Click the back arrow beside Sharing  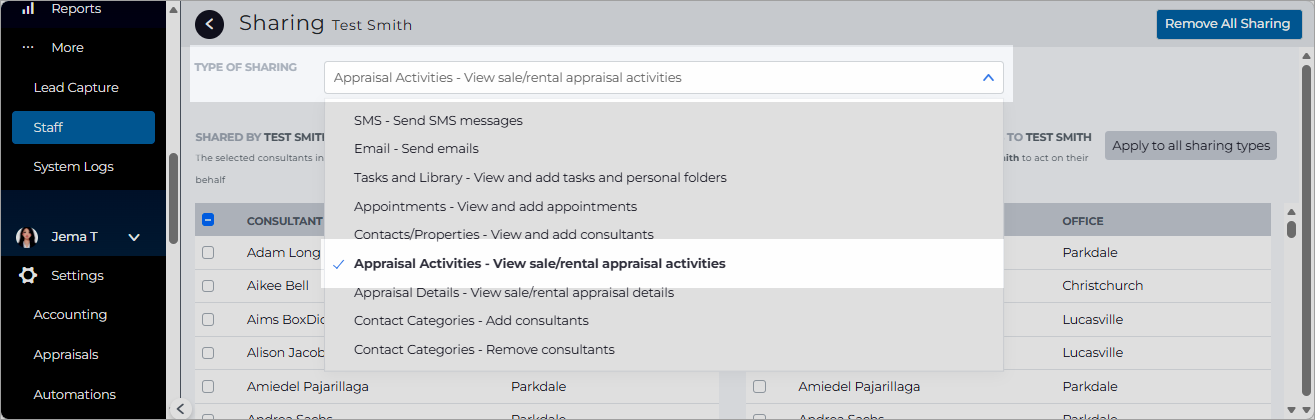point(210,24)
